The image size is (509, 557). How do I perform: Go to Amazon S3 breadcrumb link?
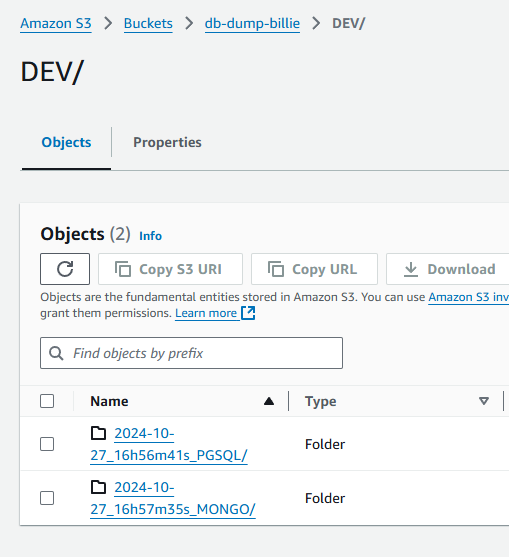coord(56,23)
